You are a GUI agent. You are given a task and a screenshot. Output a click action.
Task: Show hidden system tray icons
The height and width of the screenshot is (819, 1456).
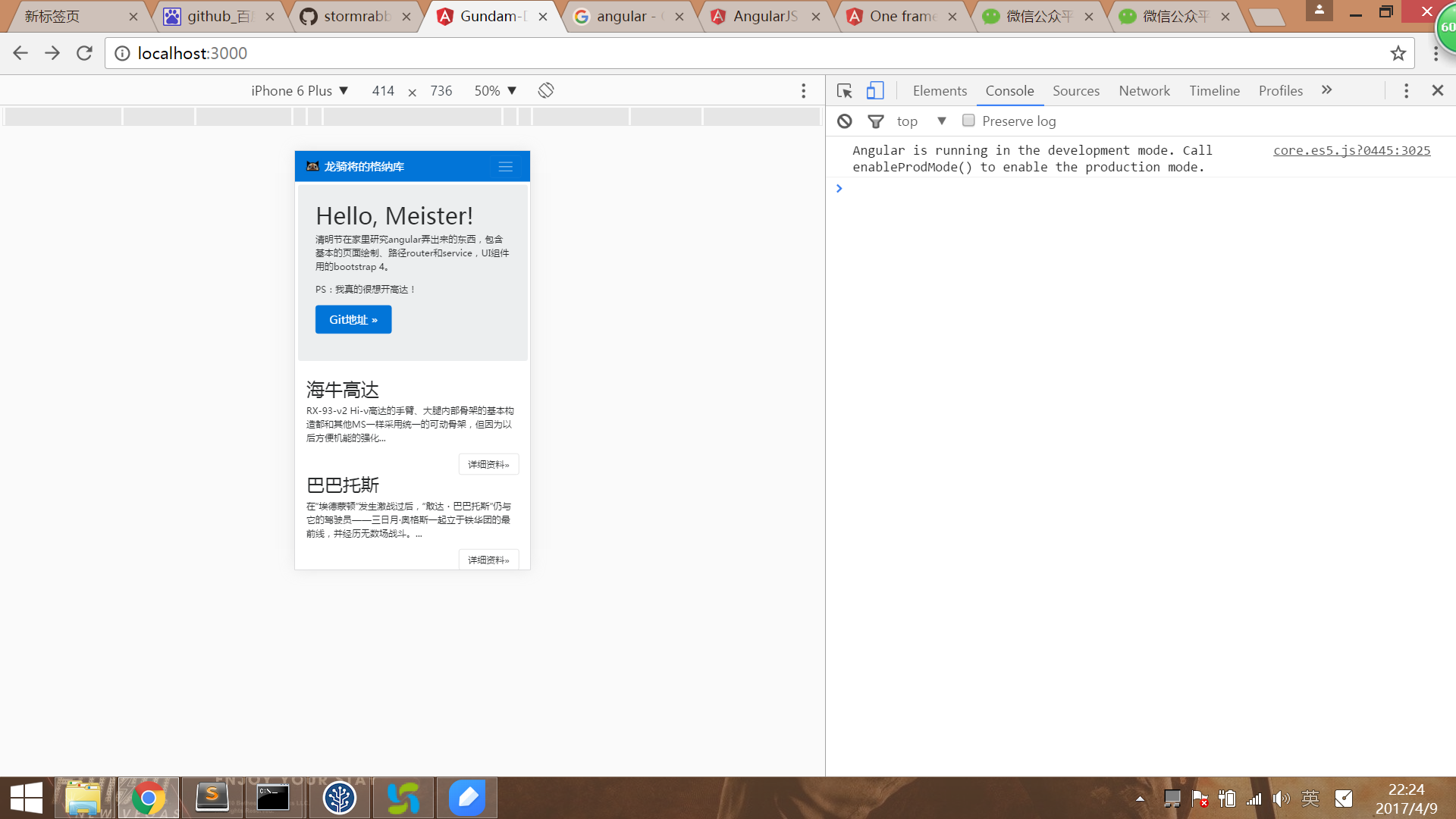(x=1140, y=799)
